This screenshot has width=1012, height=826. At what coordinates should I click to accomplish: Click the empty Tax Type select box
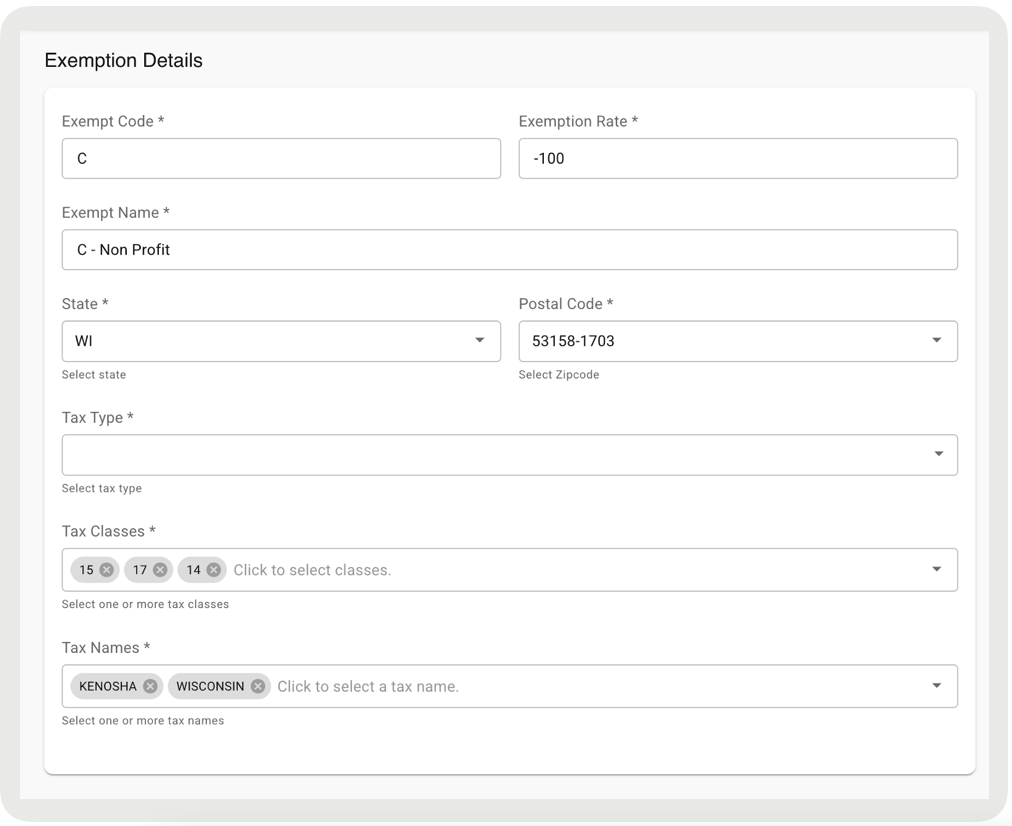510,455
